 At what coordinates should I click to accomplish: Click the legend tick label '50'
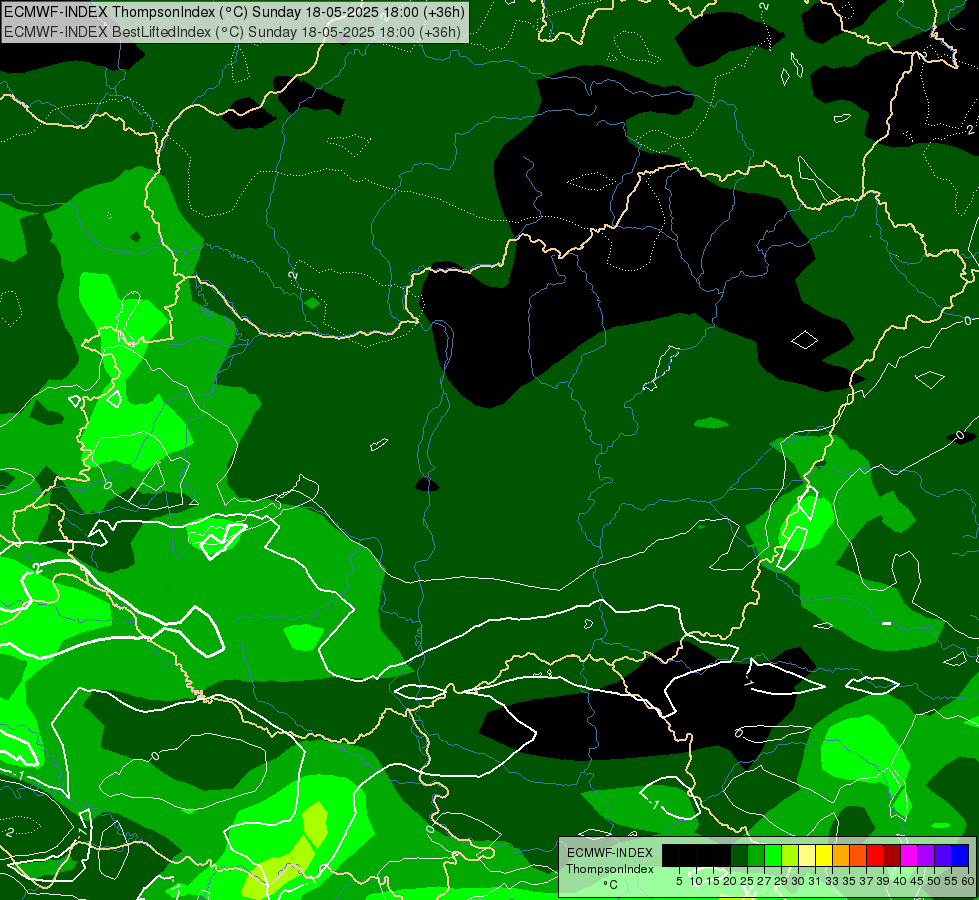[935, 881]
